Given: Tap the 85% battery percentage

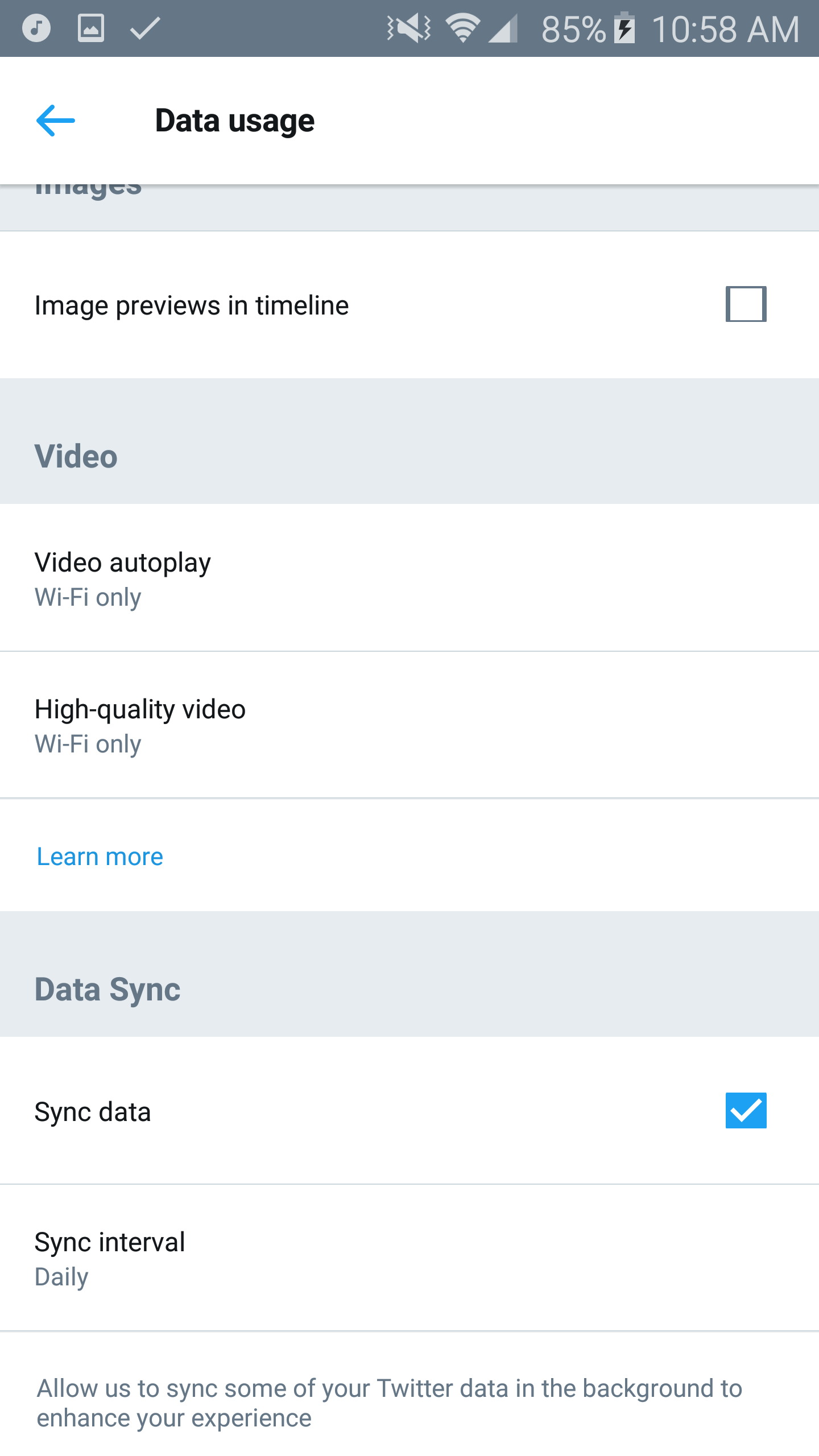Looking at the screenshot, I should [x=573, y=29].
